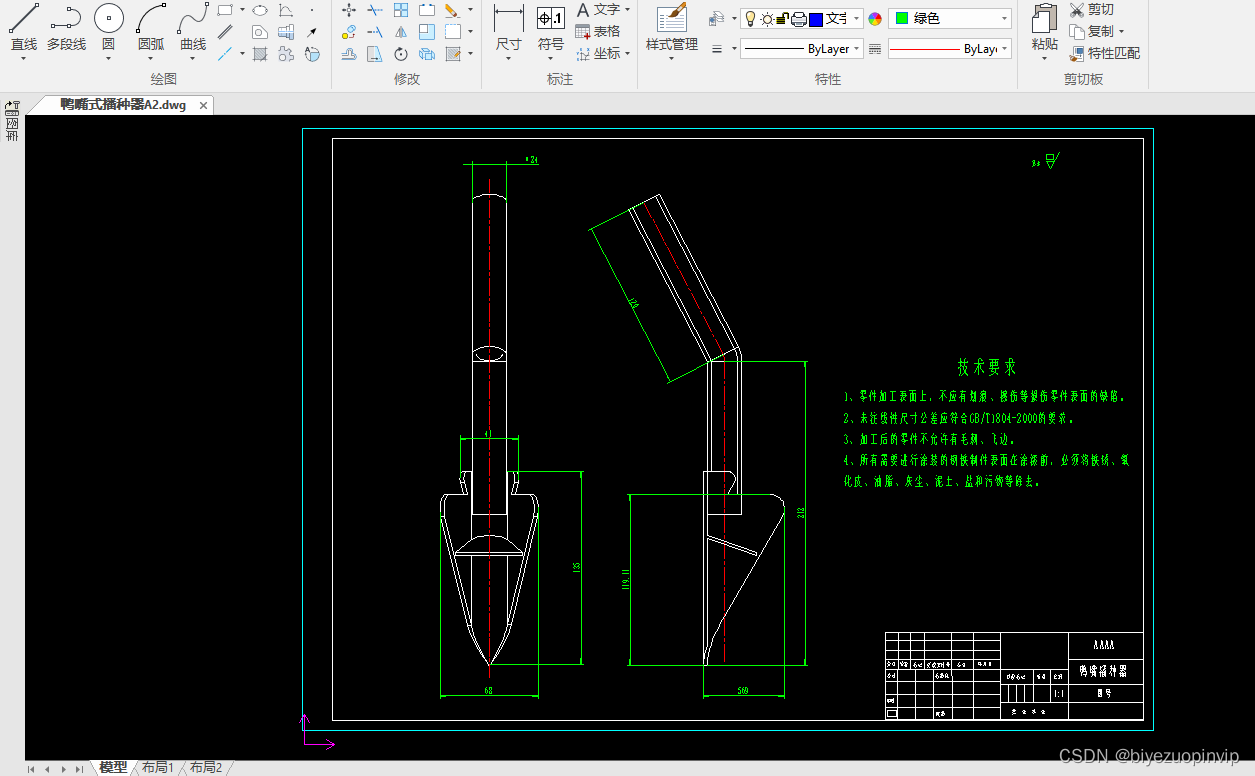
Task: Toggle layer plot printer icon
Action: click(799, 19)
